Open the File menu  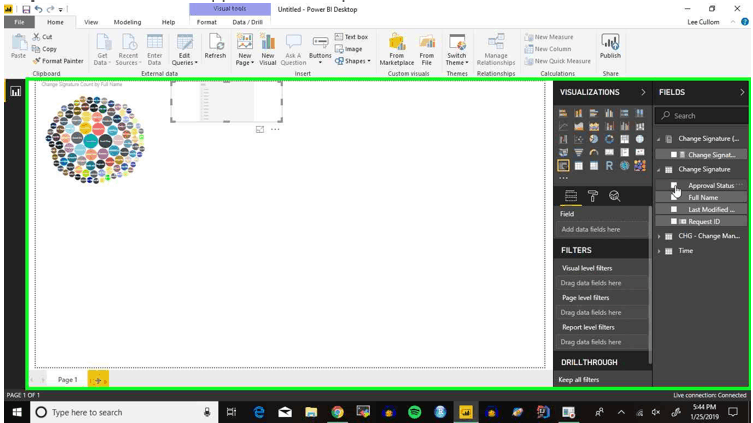pos(19,22)
